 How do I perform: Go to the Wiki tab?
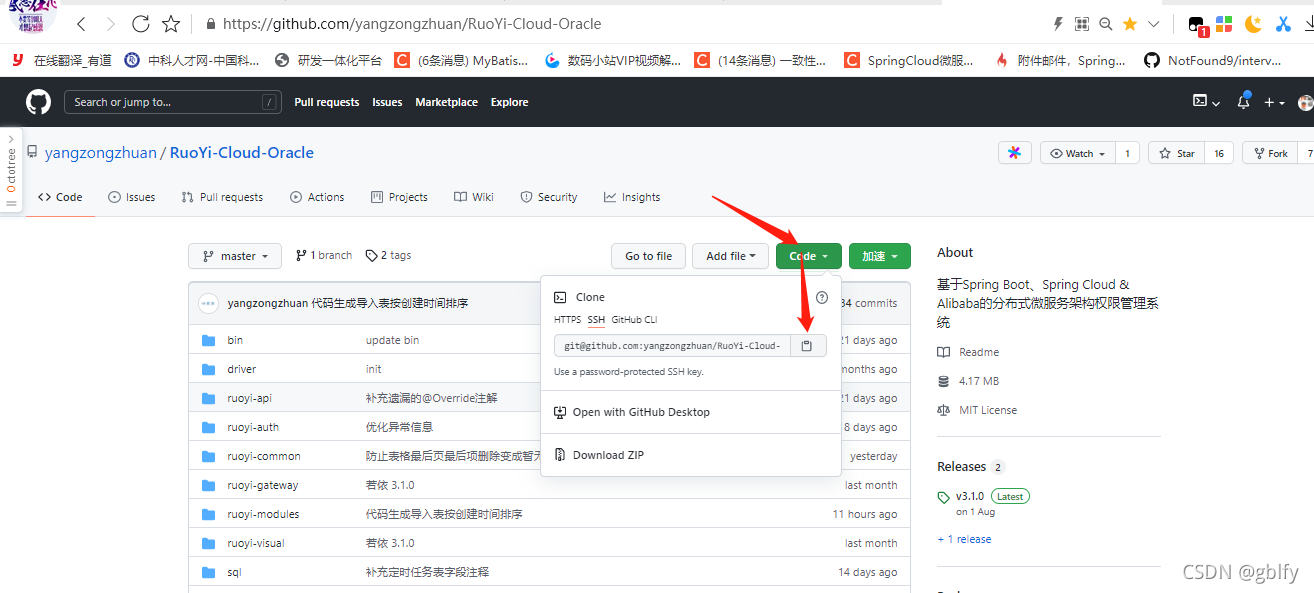pyautogui.click(x=474, y=197)
